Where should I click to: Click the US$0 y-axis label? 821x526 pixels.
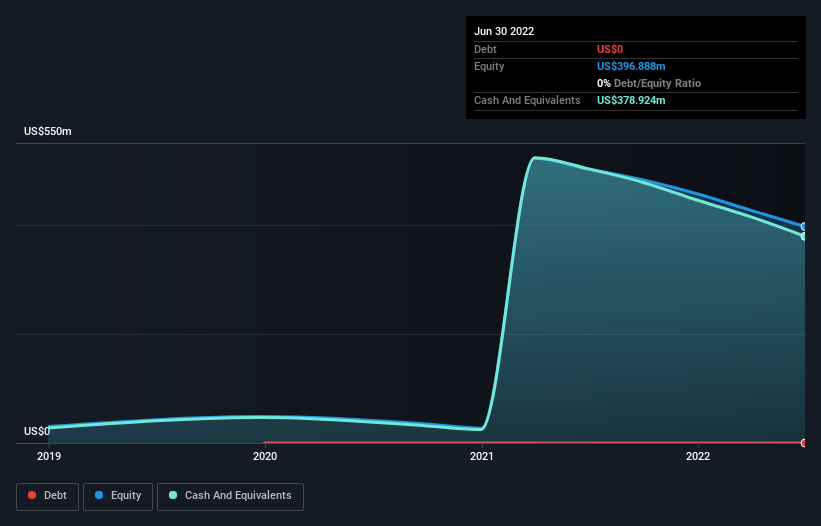click(x=37, y=431)
